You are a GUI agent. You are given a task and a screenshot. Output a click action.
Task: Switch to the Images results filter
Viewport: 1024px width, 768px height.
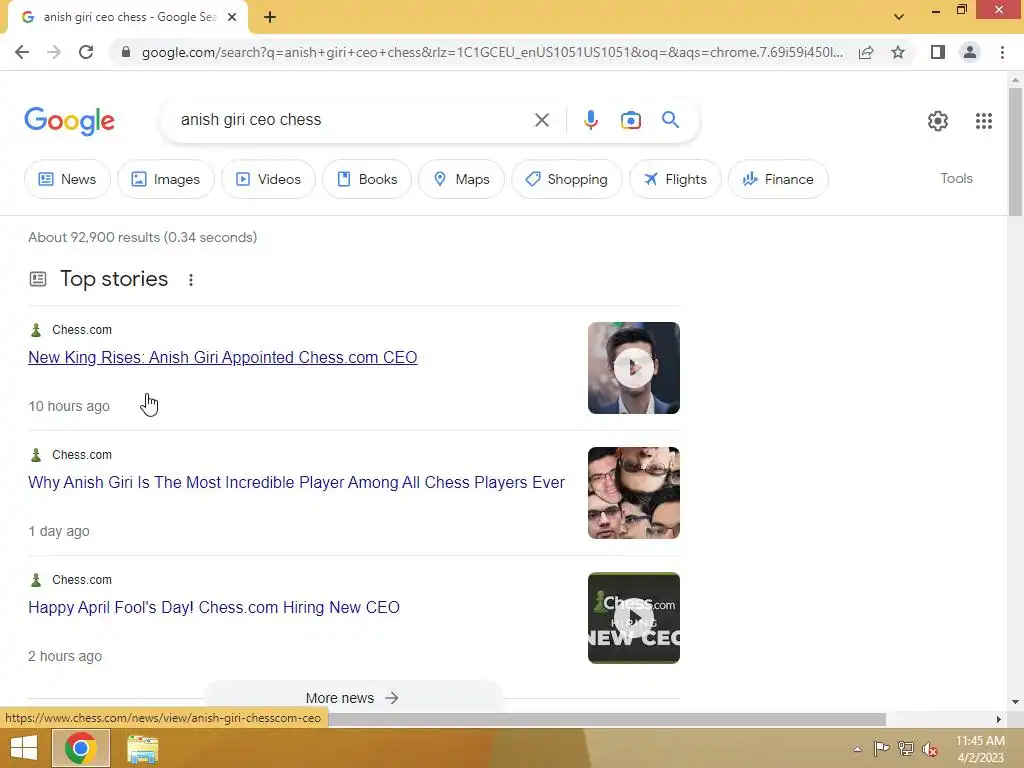click(166, 179)
